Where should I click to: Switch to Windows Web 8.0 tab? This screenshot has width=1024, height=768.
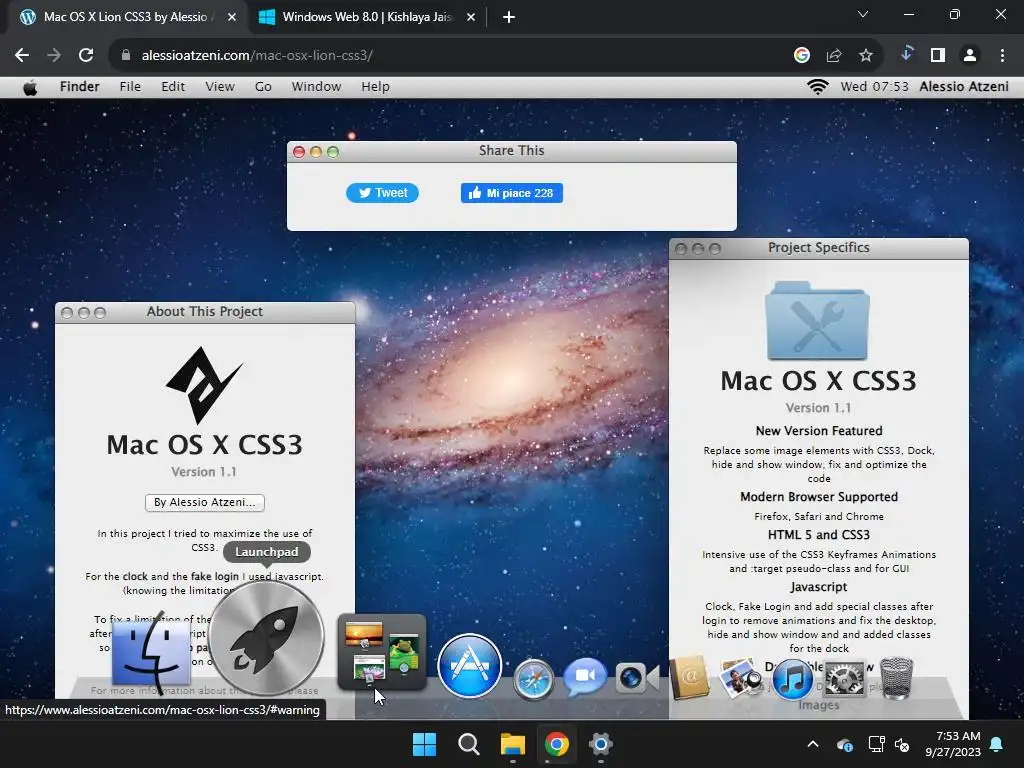(x=367, y=17)
